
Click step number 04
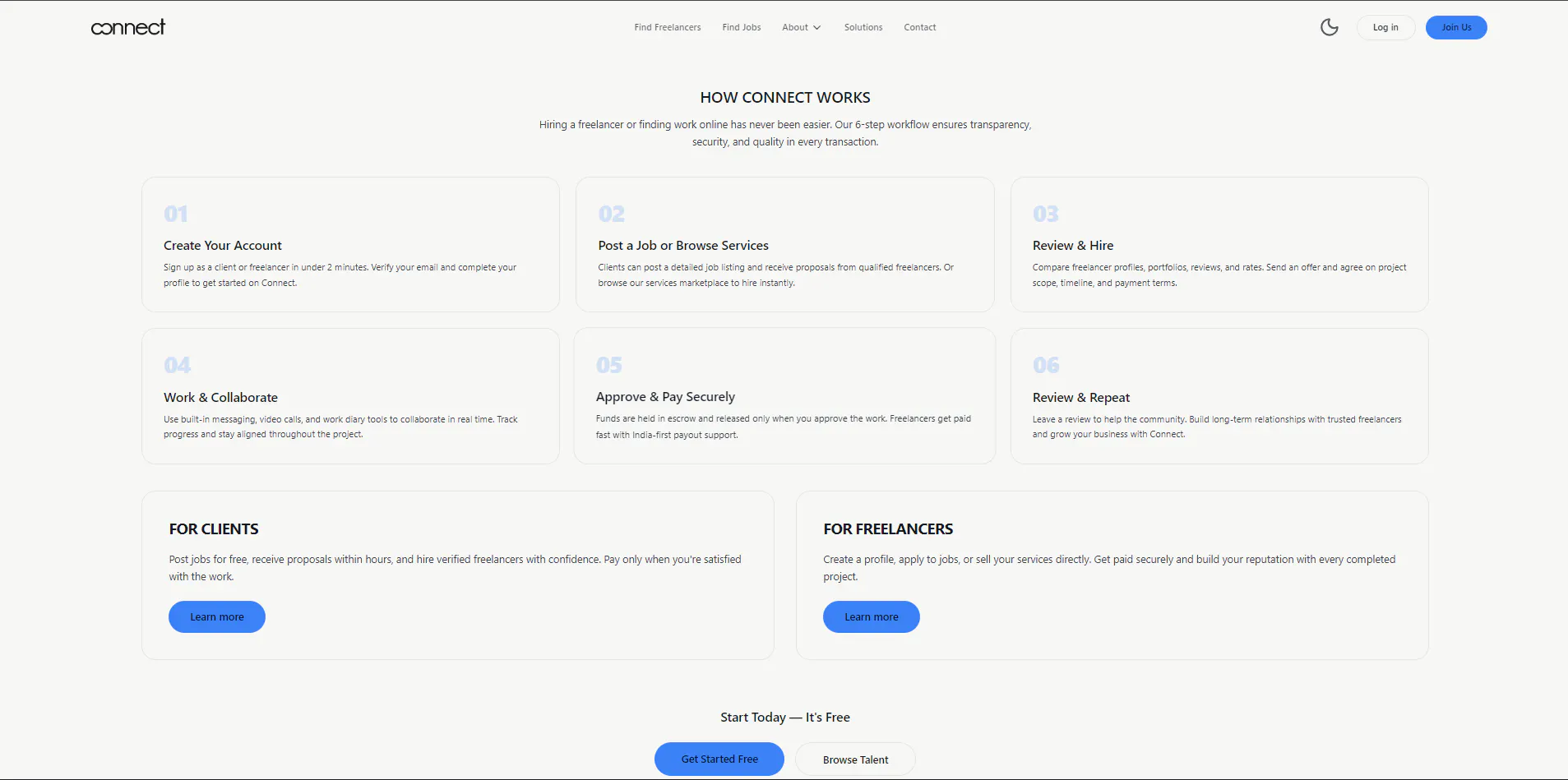(177, 365)
